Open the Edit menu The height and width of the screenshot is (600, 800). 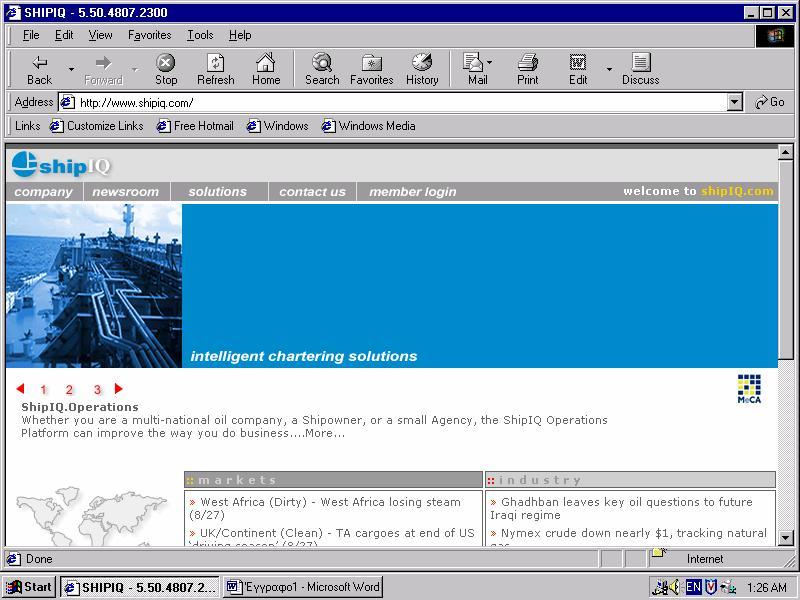(64, 35)
